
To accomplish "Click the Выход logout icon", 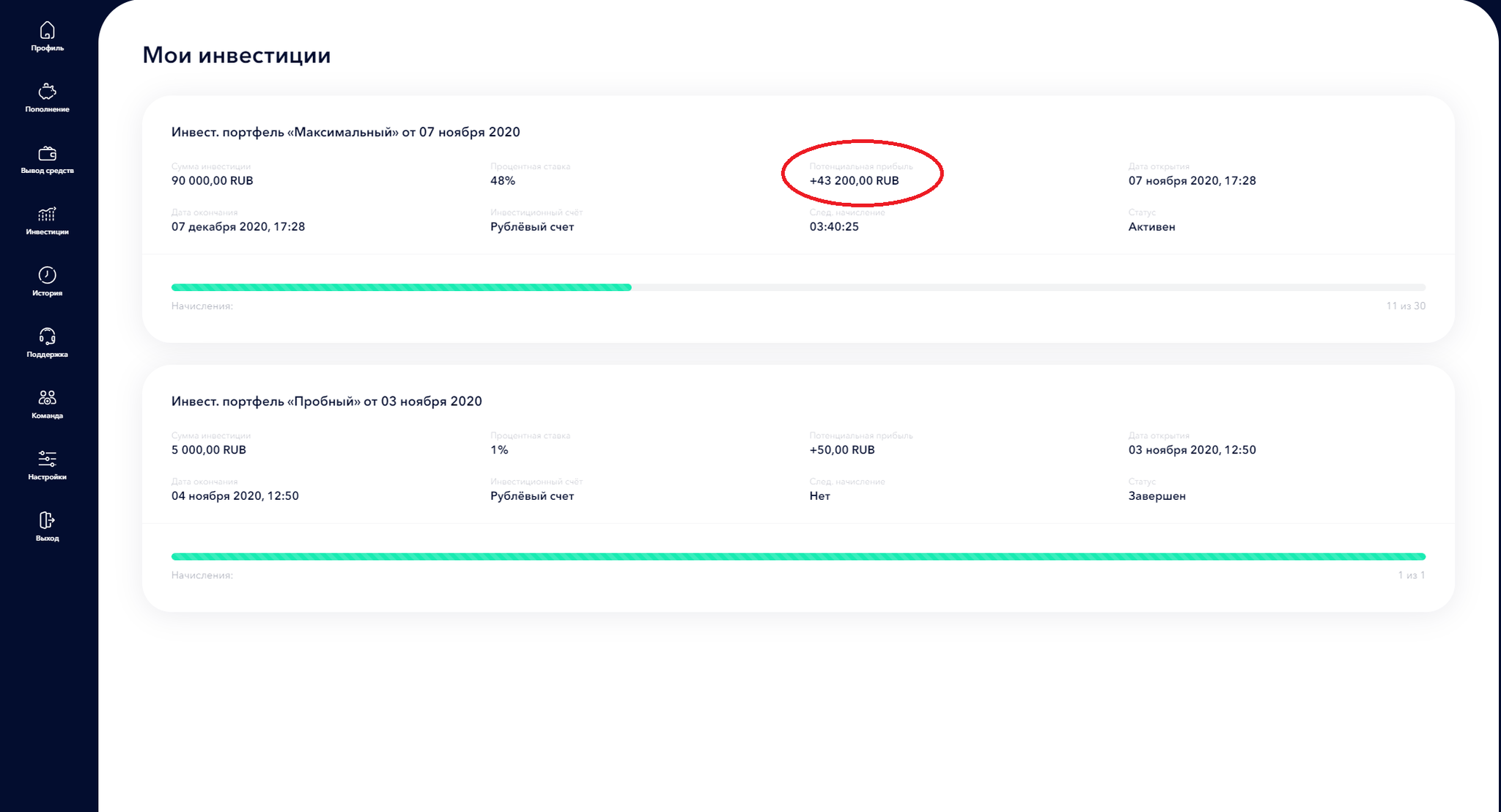I will coord(47,520).
